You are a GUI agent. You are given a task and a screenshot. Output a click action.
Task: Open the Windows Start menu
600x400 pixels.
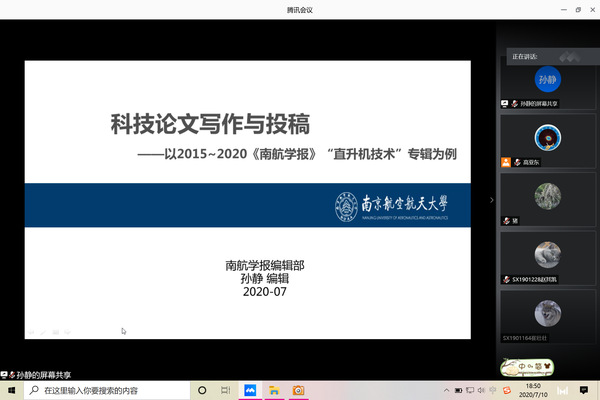tap(11, 390)
